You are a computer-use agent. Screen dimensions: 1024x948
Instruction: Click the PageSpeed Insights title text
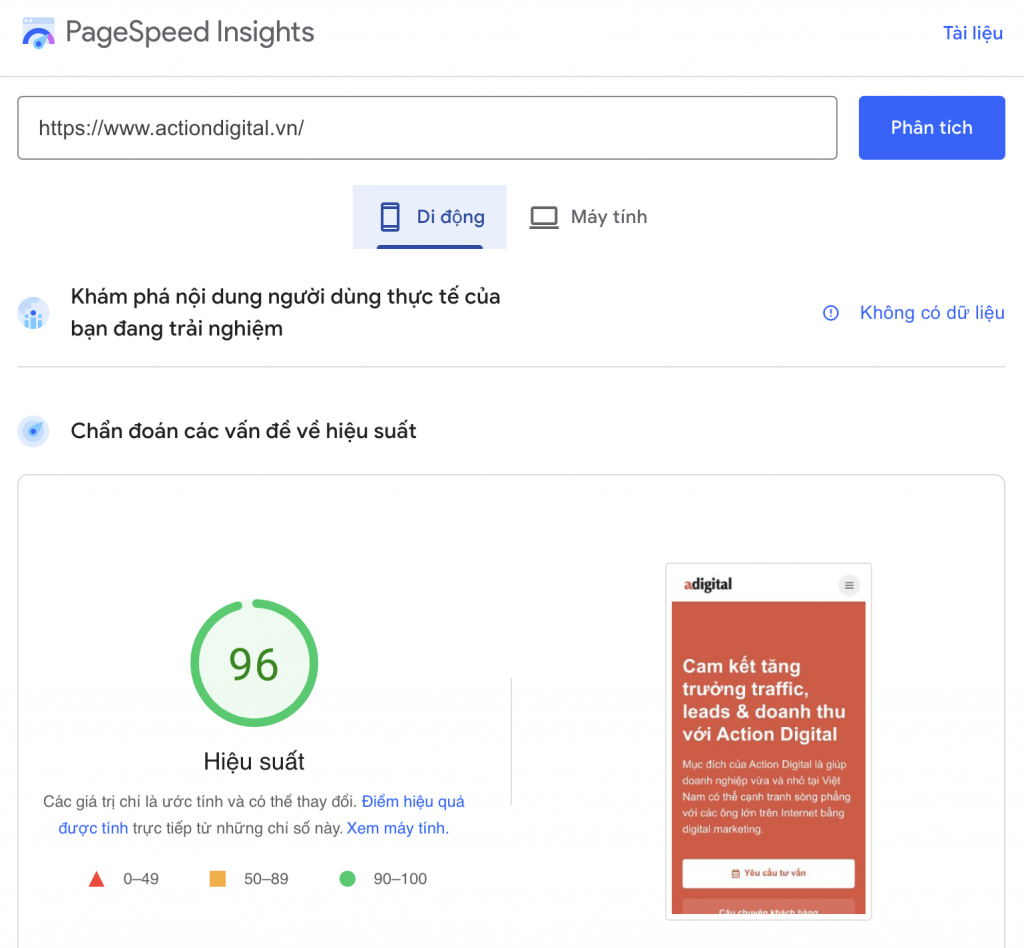[190, 32]
